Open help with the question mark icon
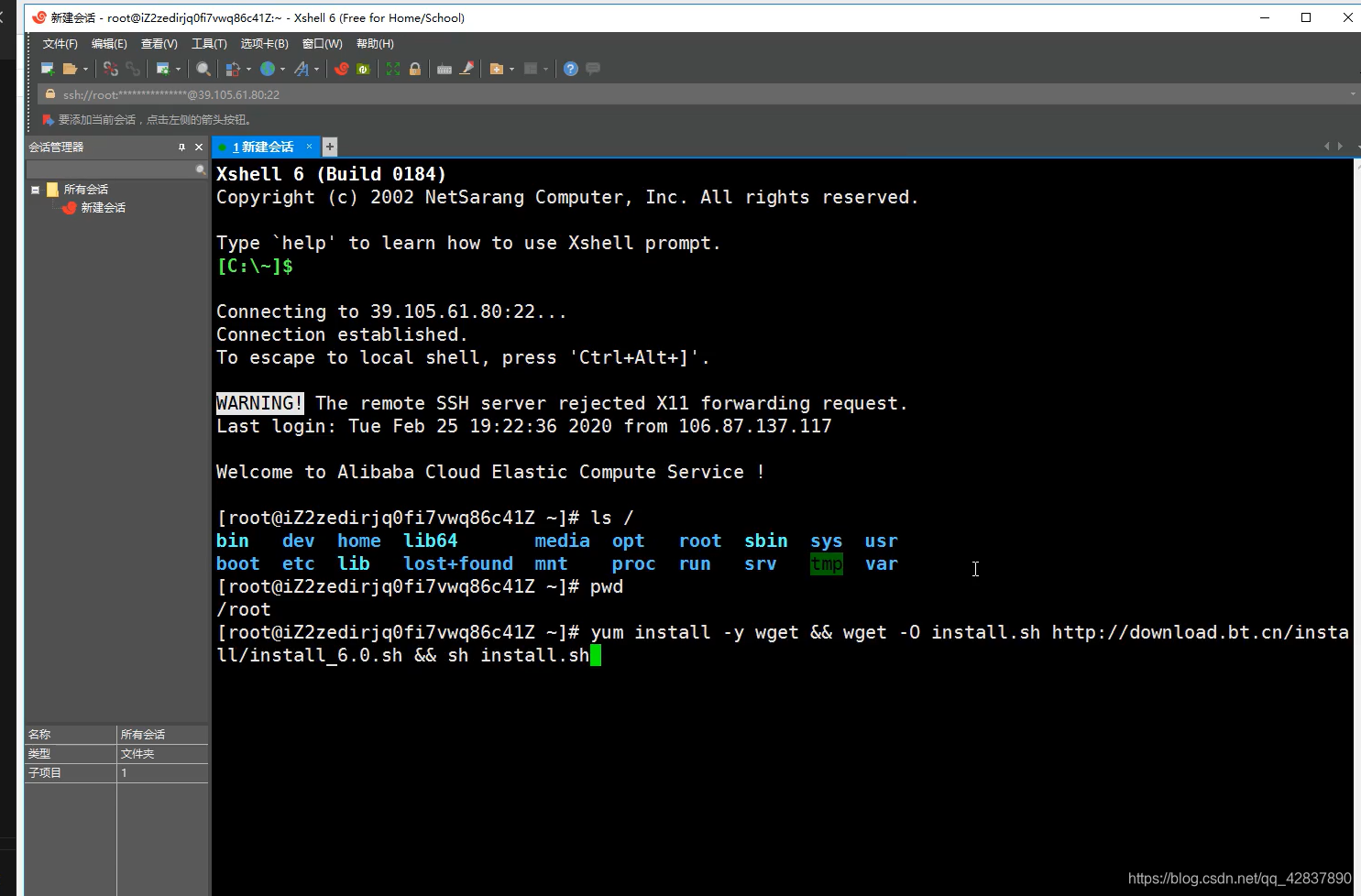Image resolution: width=1361 pixels, height=896 pixels. coord(571,69)
